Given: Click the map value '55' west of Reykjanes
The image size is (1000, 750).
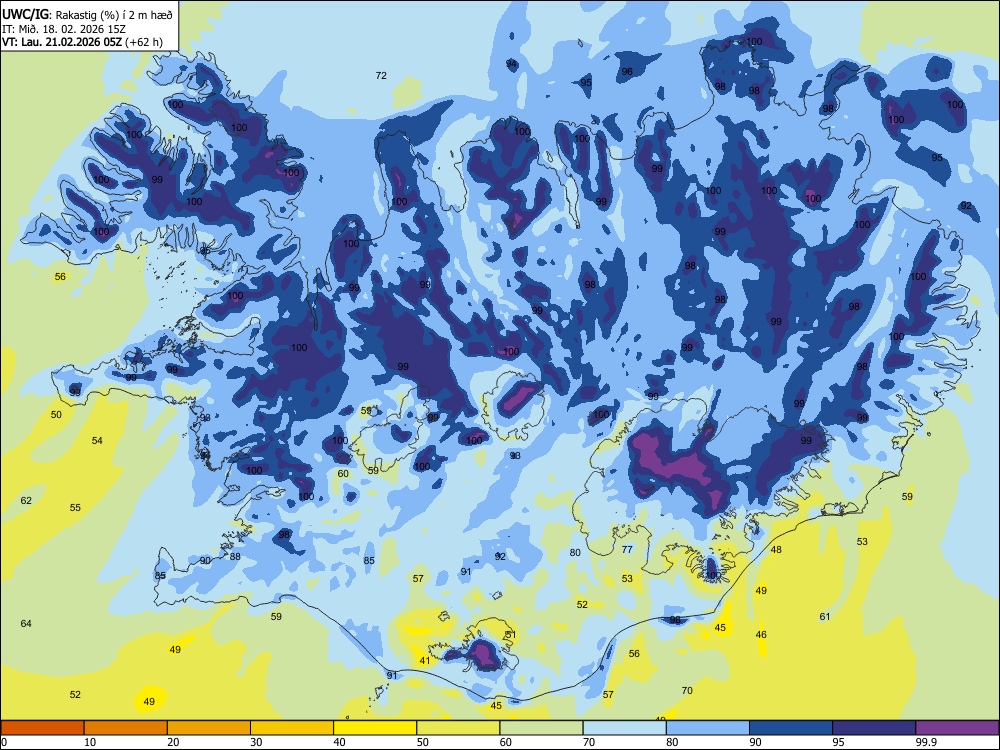Looking at the screenshot, I should (75, 508).
